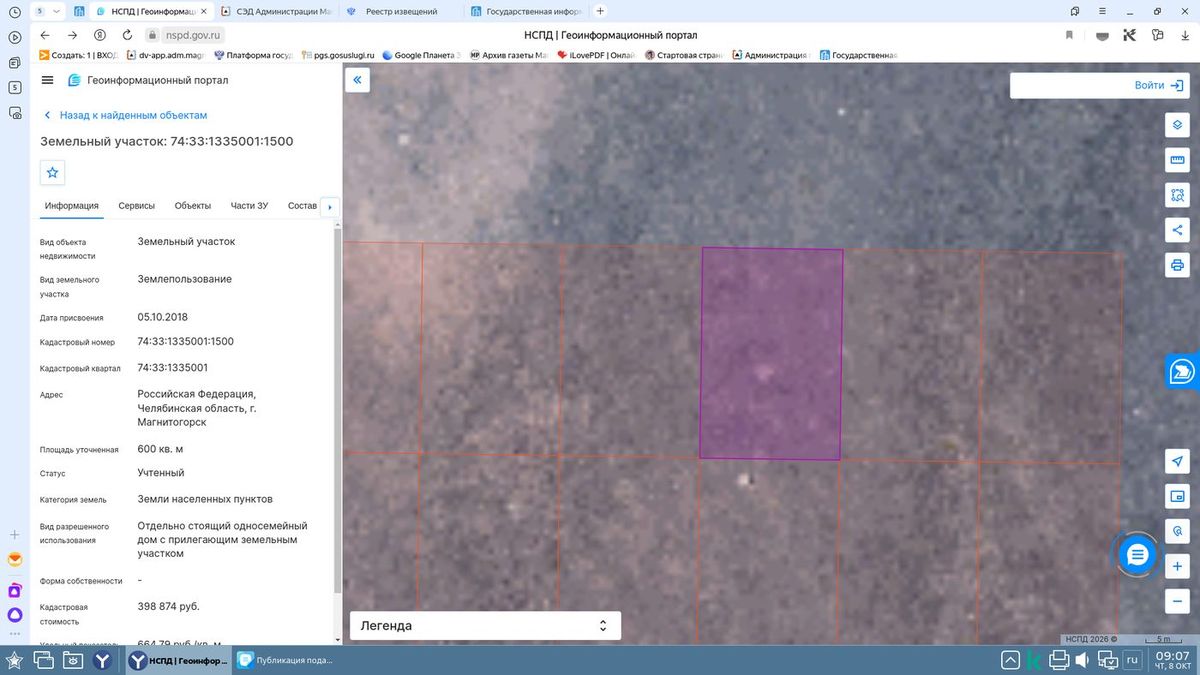Open the Google Планета bookmark
The width and height of the screenshot is (1200, 675).
pos(420,55)
